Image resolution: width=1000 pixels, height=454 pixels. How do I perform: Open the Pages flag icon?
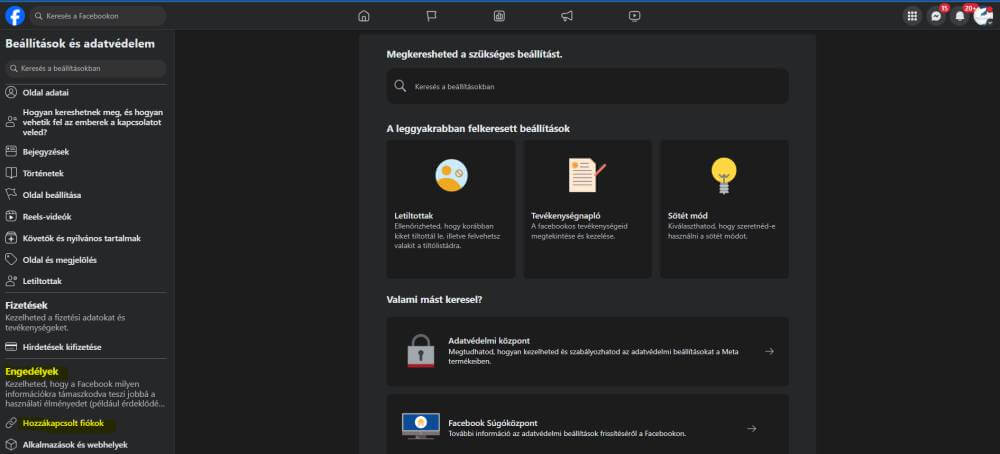pyautogui.click(x=432, y=17)
